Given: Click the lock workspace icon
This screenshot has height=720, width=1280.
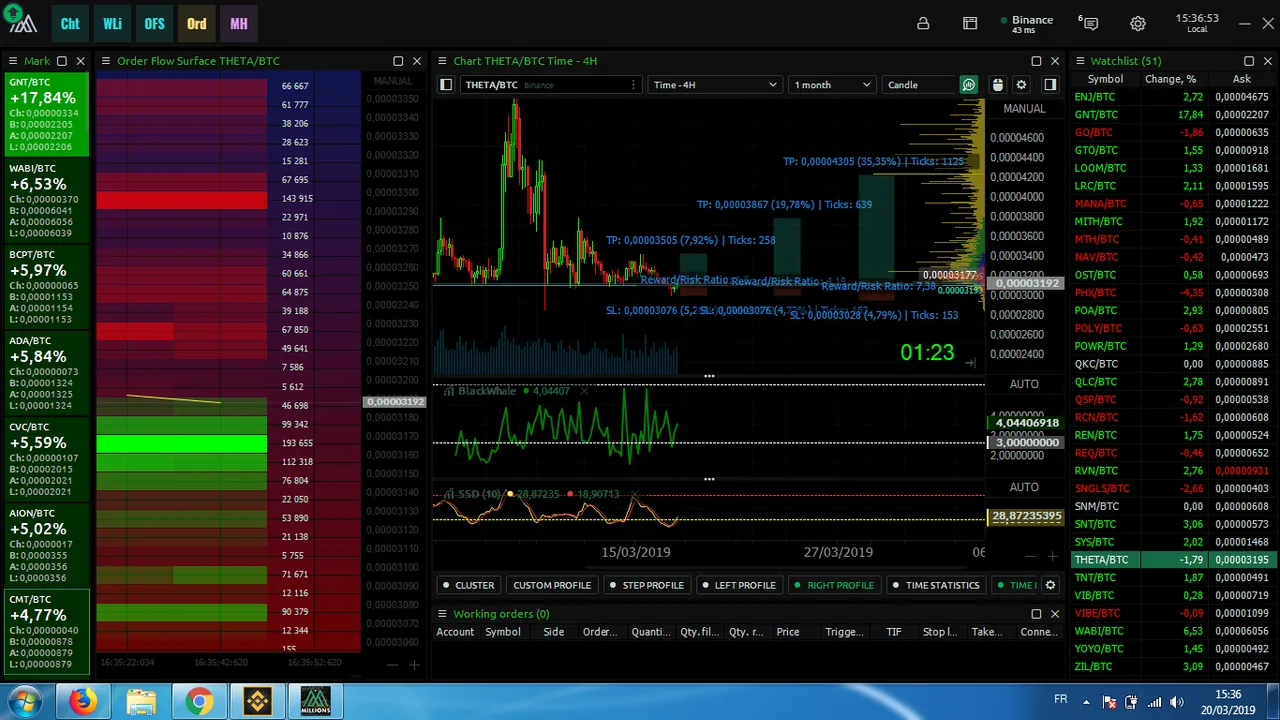Looking at the screenshot, I should (923, 24).
